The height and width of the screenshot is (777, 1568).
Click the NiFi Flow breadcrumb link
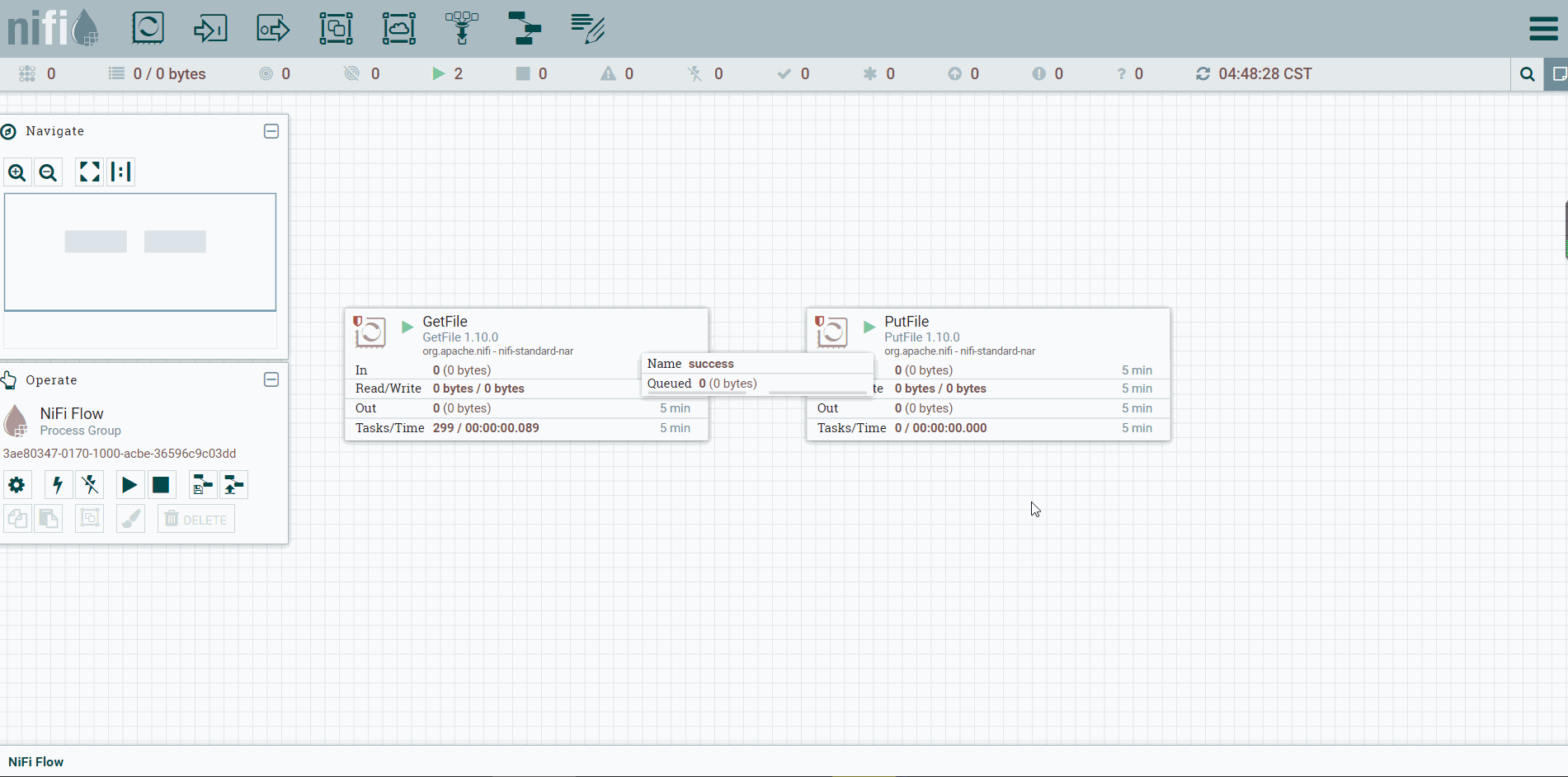click(36, 762)
